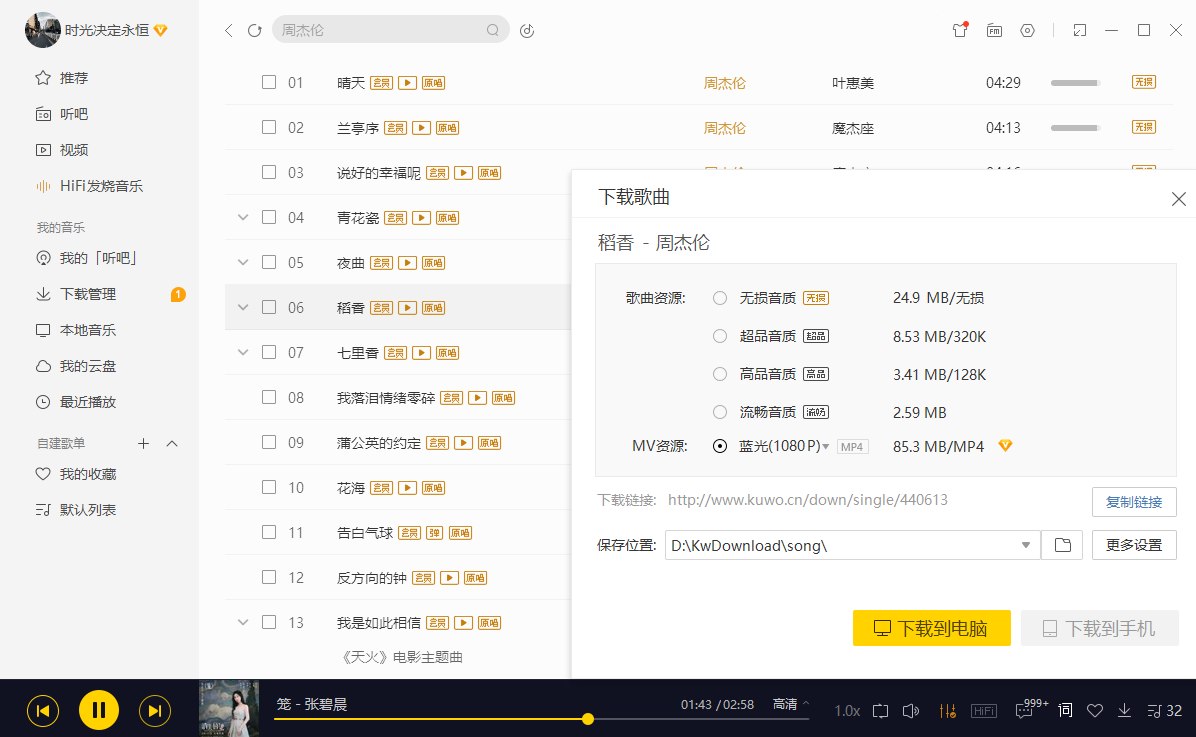
Task: Click the 更多设置 button
Action: pos(1133,546)
